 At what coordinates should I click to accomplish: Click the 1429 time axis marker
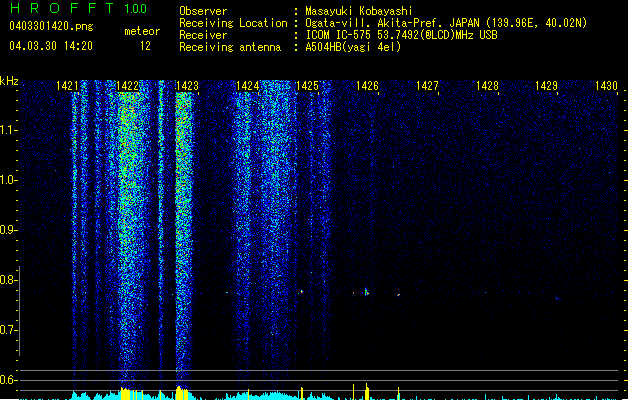tap(546, 86)
